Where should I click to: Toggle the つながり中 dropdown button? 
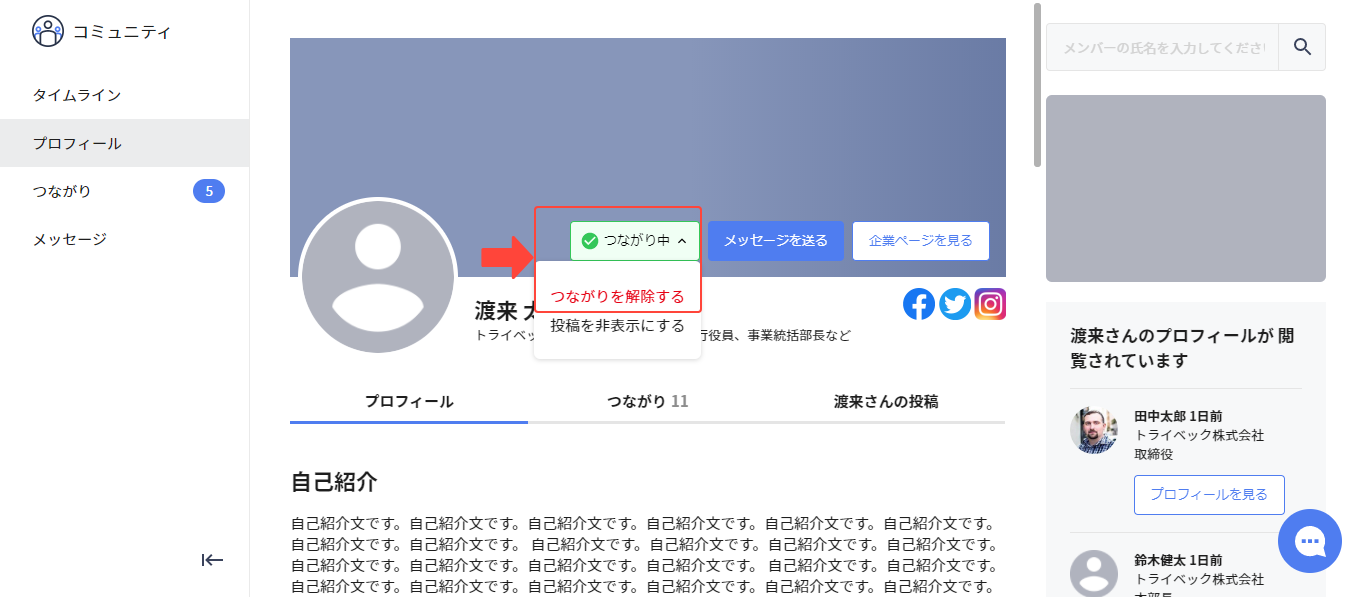[635, 241]
